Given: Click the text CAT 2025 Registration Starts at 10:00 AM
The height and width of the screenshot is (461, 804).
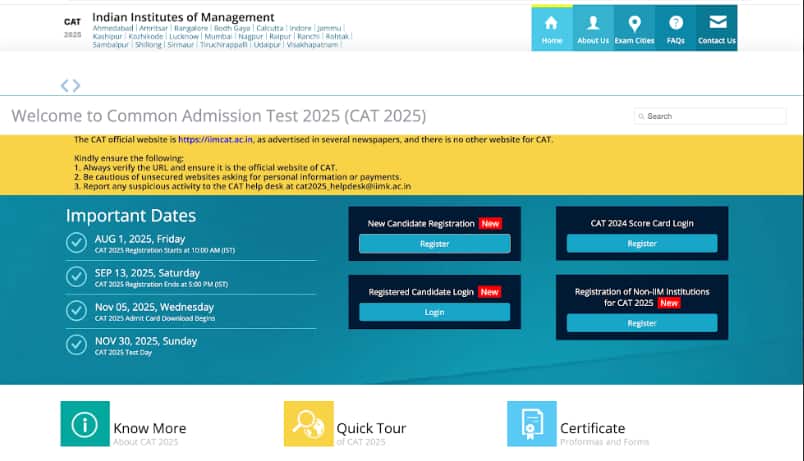Looking at the screenshot, I should coord(165,250).
